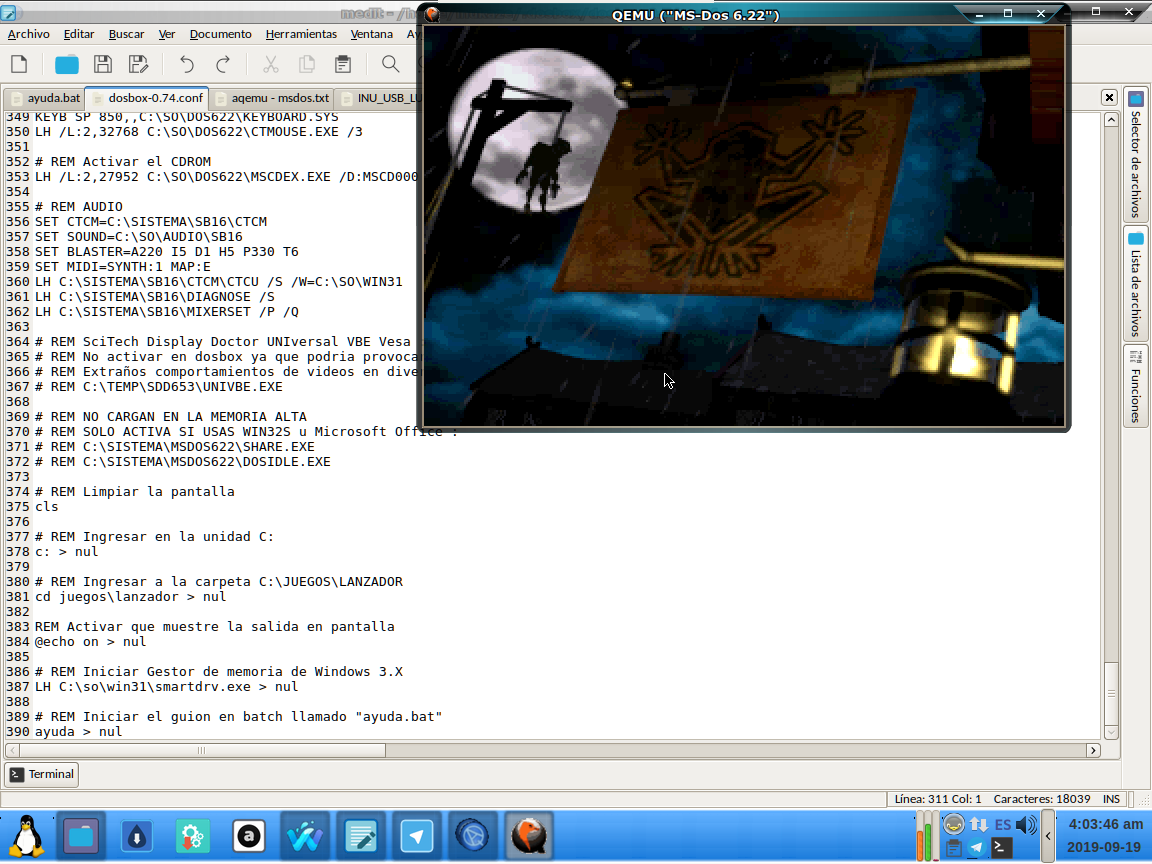Click inside the QEMU MS-Dos display
The image size is (1152, 864).
click(x=744, y=226)
